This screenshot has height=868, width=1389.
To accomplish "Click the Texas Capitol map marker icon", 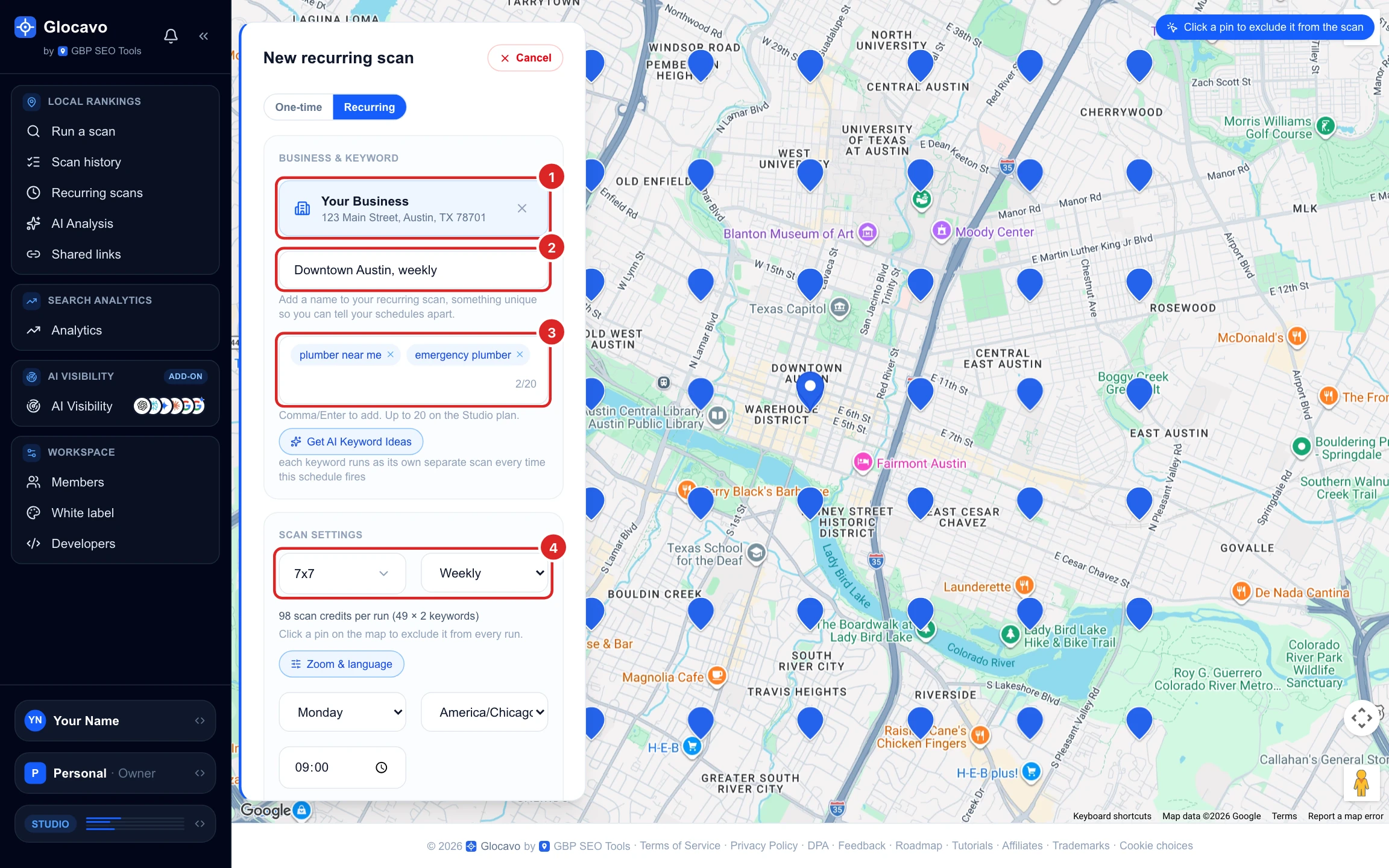I will 840,308.
